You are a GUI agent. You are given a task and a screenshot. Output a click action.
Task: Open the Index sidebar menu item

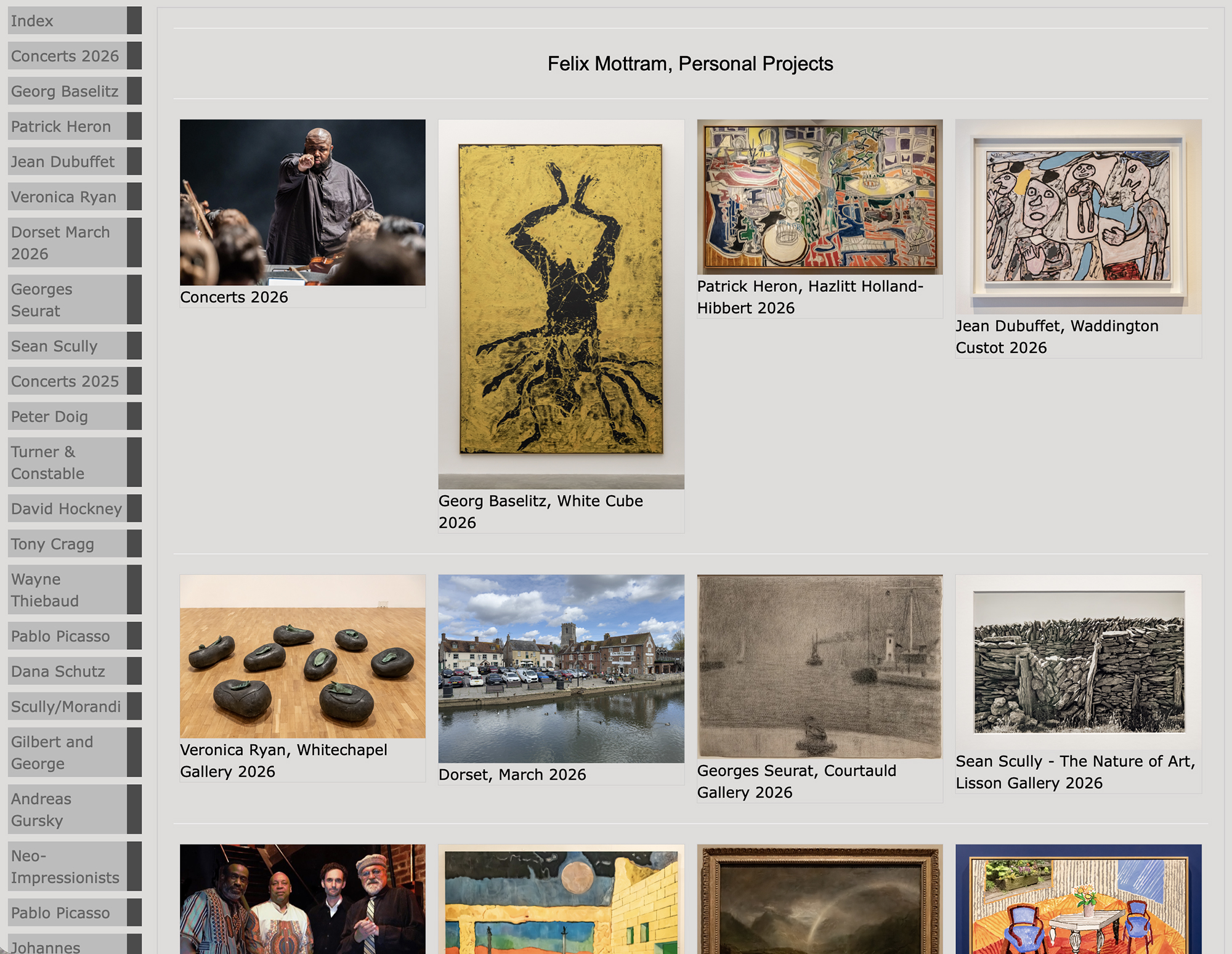[75, 21]
